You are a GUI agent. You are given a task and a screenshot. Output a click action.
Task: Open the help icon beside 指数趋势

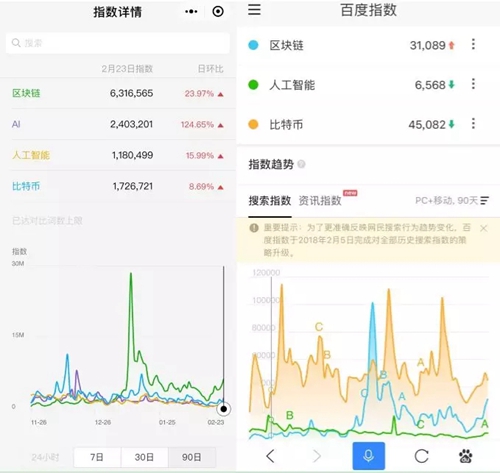click(301, 164)
